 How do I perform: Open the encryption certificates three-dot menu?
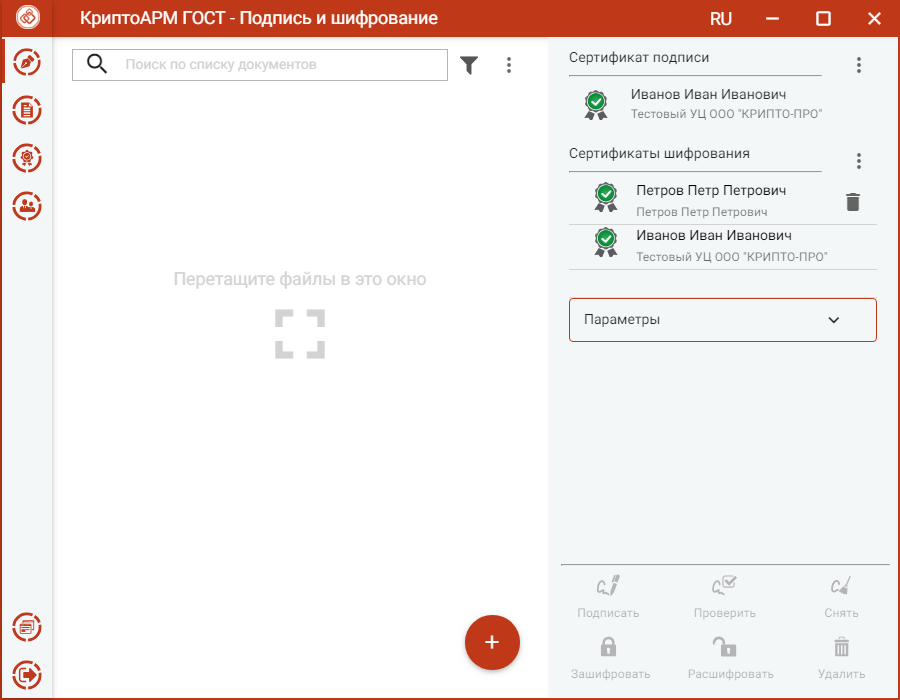(859, 161)
